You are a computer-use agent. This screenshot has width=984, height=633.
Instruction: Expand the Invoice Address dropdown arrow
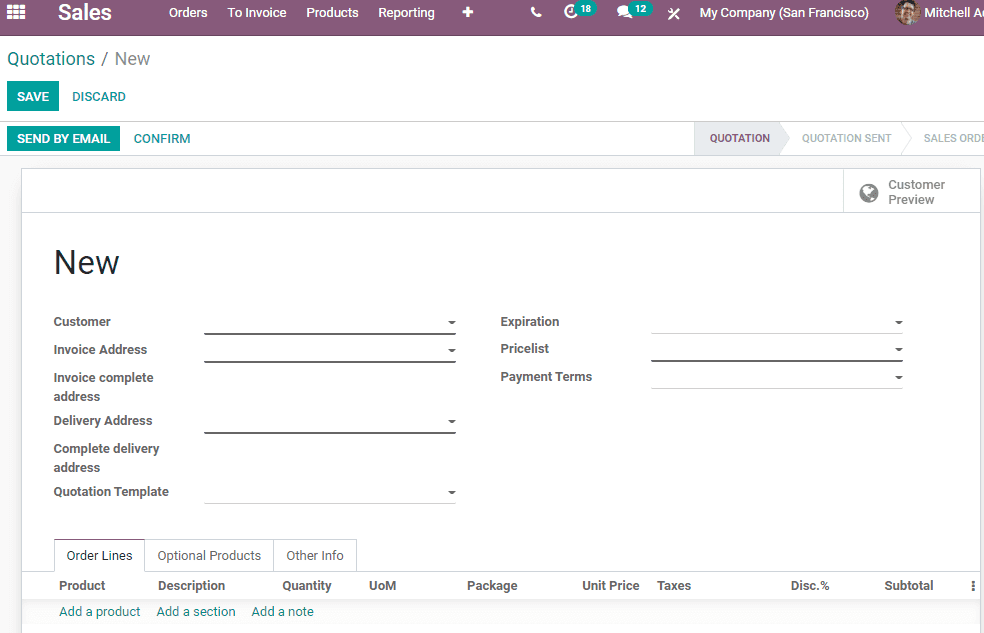tap(451, 351)
